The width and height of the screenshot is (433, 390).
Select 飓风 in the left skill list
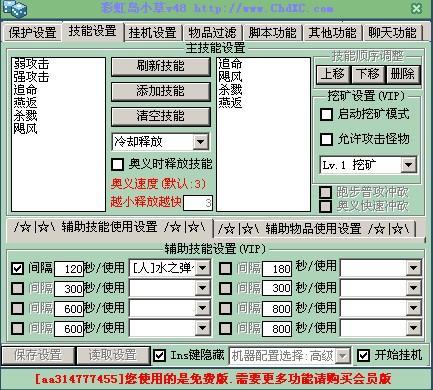pos(25,129)
